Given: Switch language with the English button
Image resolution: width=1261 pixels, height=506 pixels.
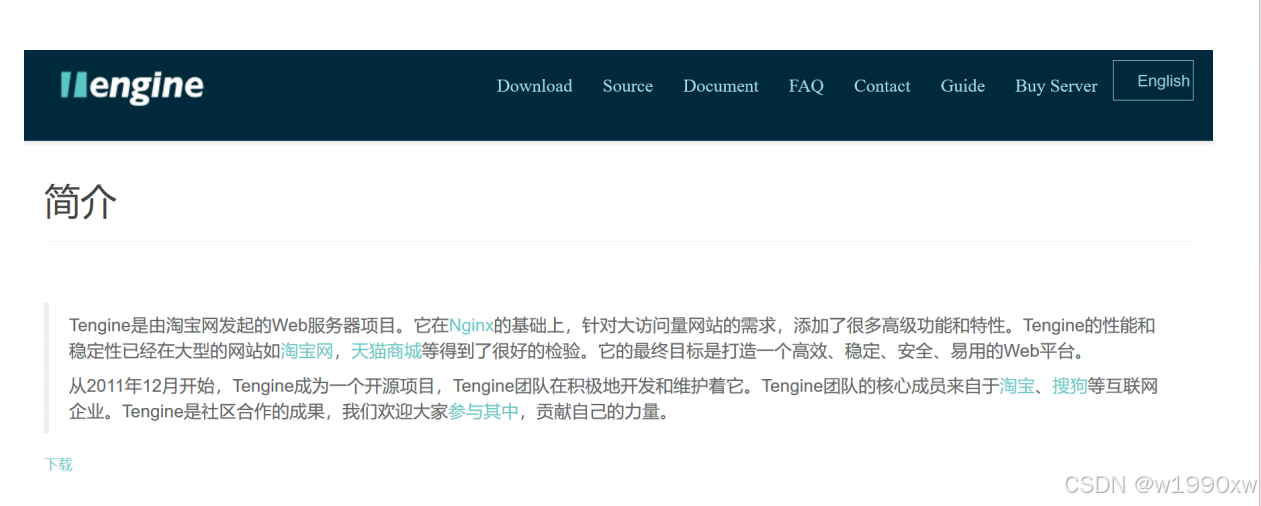Looking at the screenshot, I should pyautogui.click(x=1153, y=81).
